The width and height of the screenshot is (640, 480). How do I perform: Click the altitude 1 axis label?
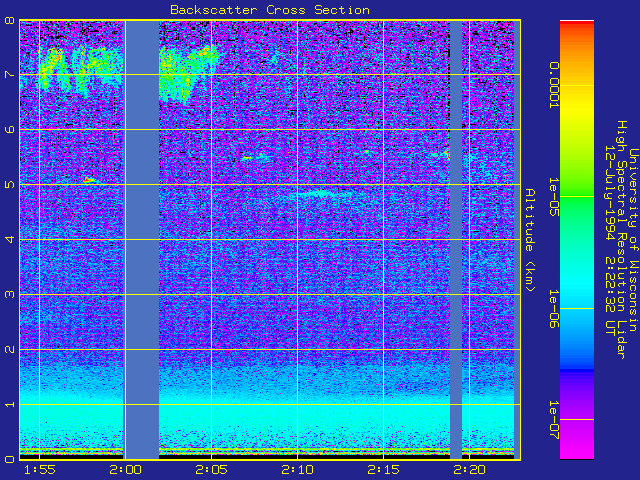[x=9, y=404]
